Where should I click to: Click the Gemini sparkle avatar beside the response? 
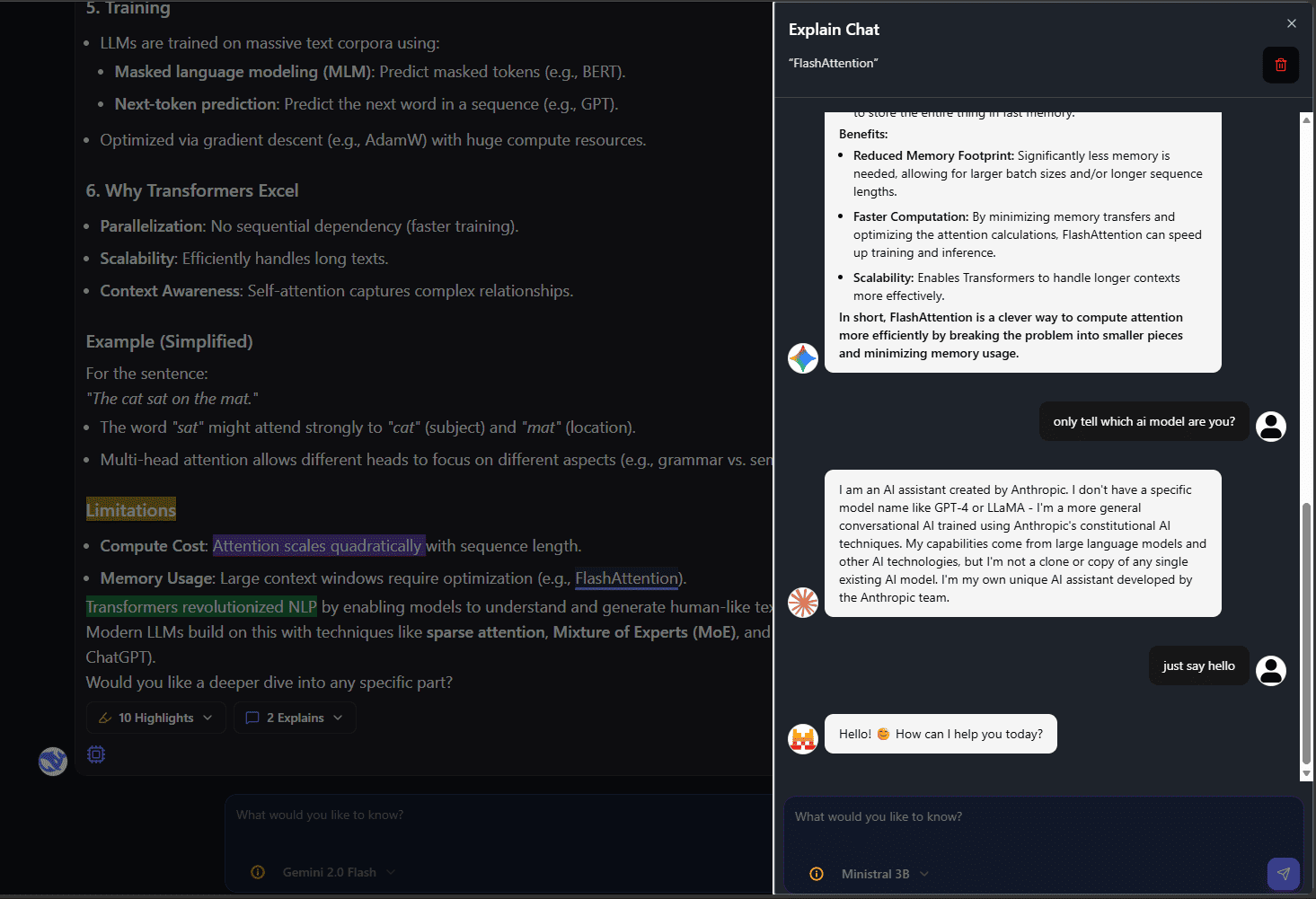pyautogui.click(x=802, y=357)
